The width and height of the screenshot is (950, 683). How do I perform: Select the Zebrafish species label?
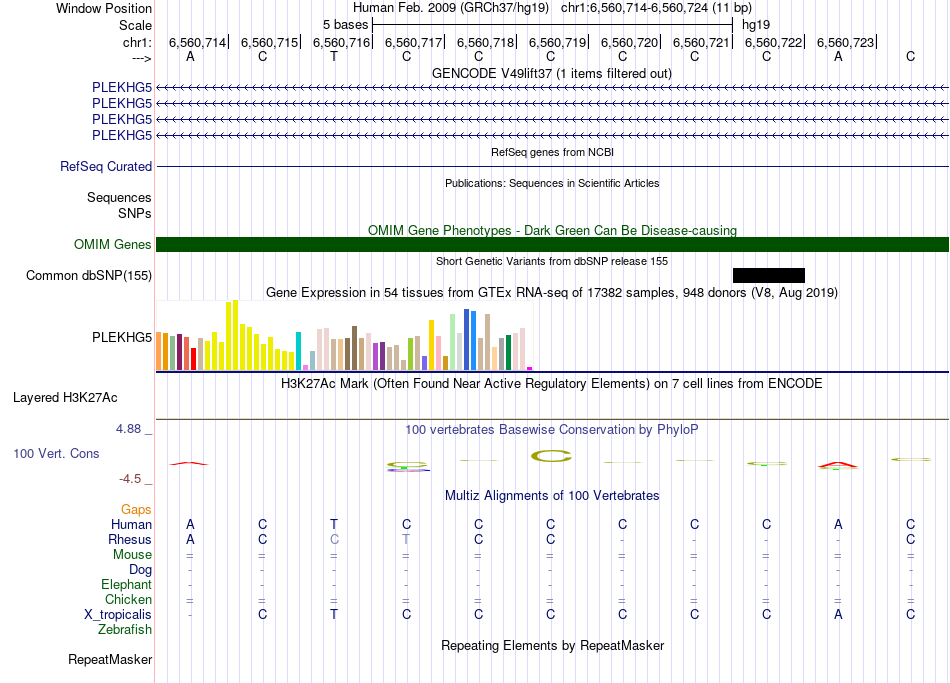125,630
